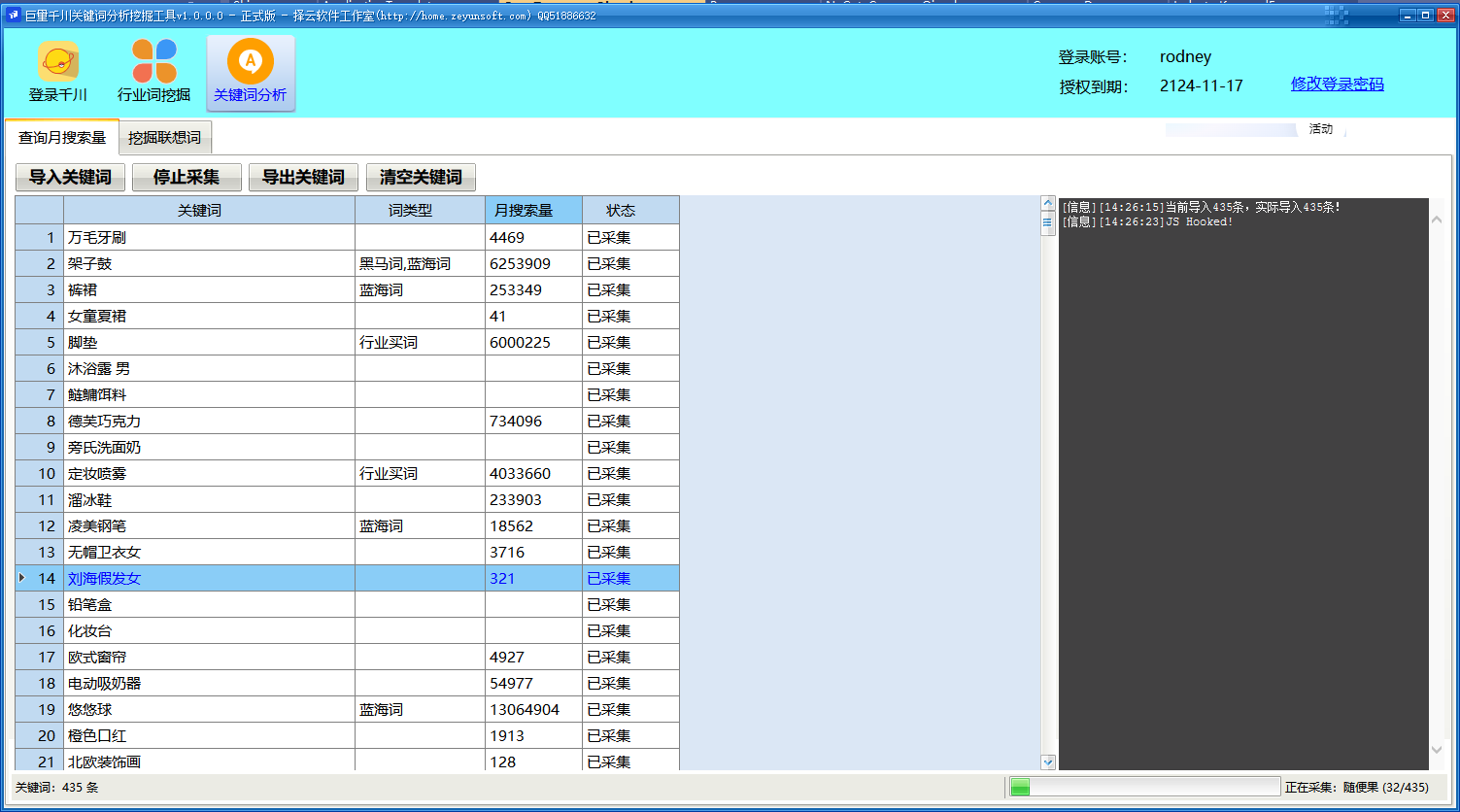Select the 查询月搜索量 tab

(62, 138)
